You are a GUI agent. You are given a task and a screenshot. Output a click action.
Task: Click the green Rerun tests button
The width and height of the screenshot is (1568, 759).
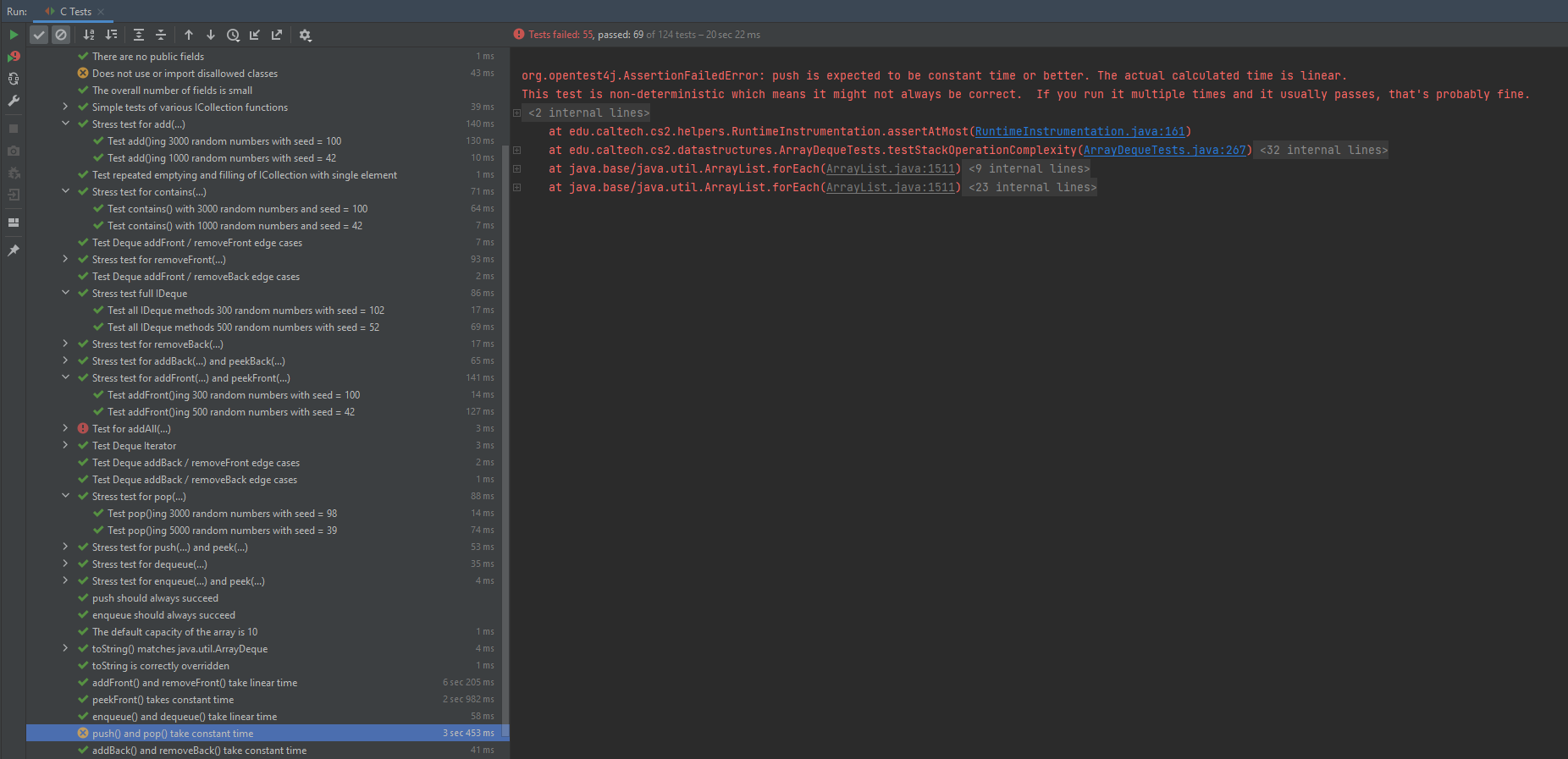coord(14,35)
